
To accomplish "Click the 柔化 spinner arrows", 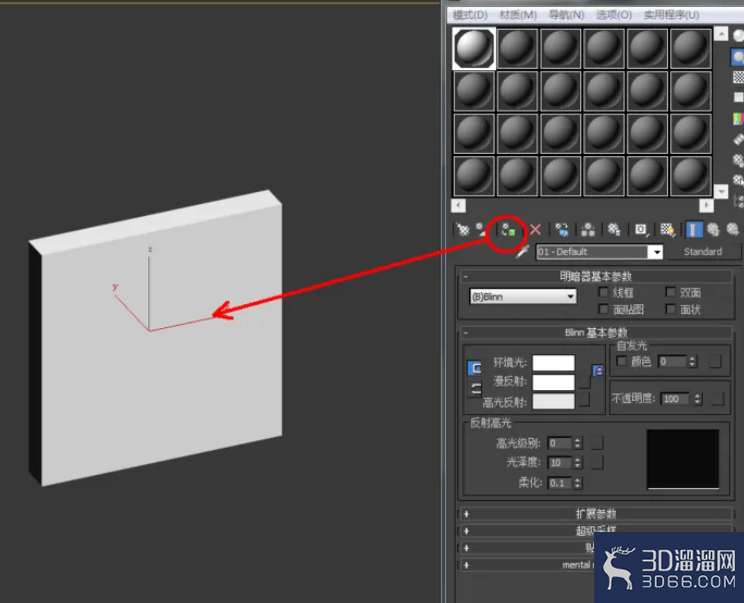I will (577, 483).
